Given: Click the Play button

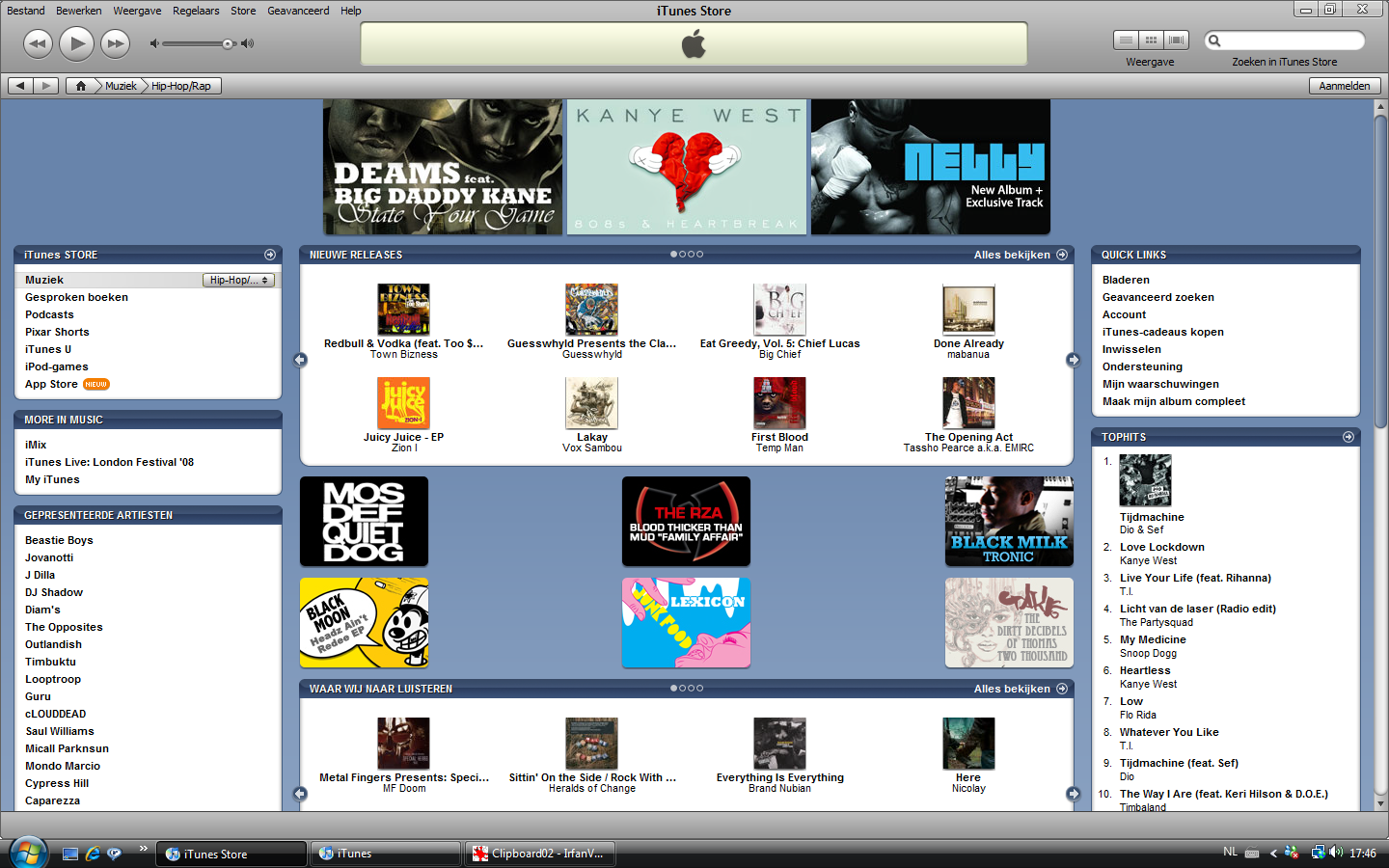Looking at the screenshot, I should click(x=76, y=43).
